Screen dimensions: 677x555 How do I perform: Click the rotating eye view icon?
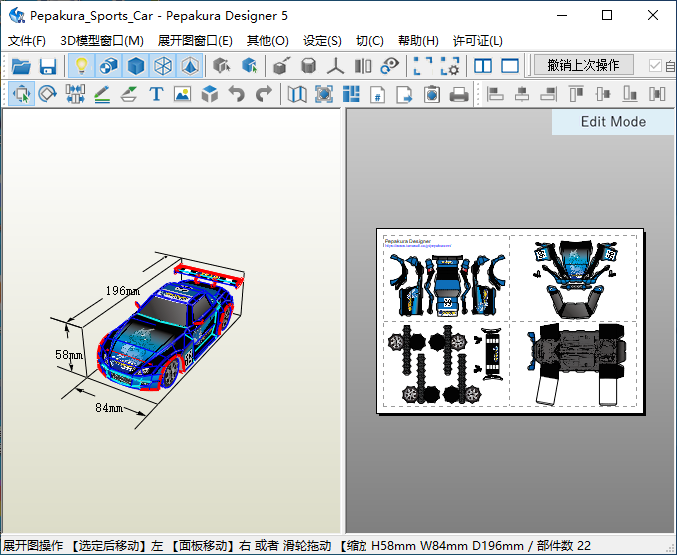(x=389, y=66)
